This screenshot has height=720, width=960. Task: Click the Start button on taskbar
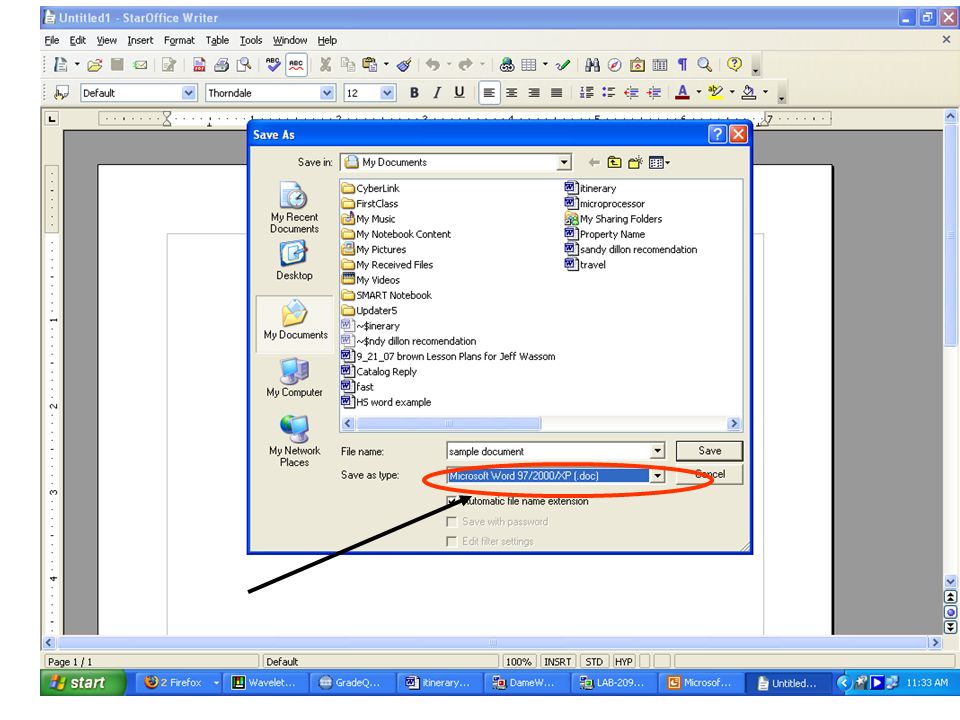tap(83, 683)
